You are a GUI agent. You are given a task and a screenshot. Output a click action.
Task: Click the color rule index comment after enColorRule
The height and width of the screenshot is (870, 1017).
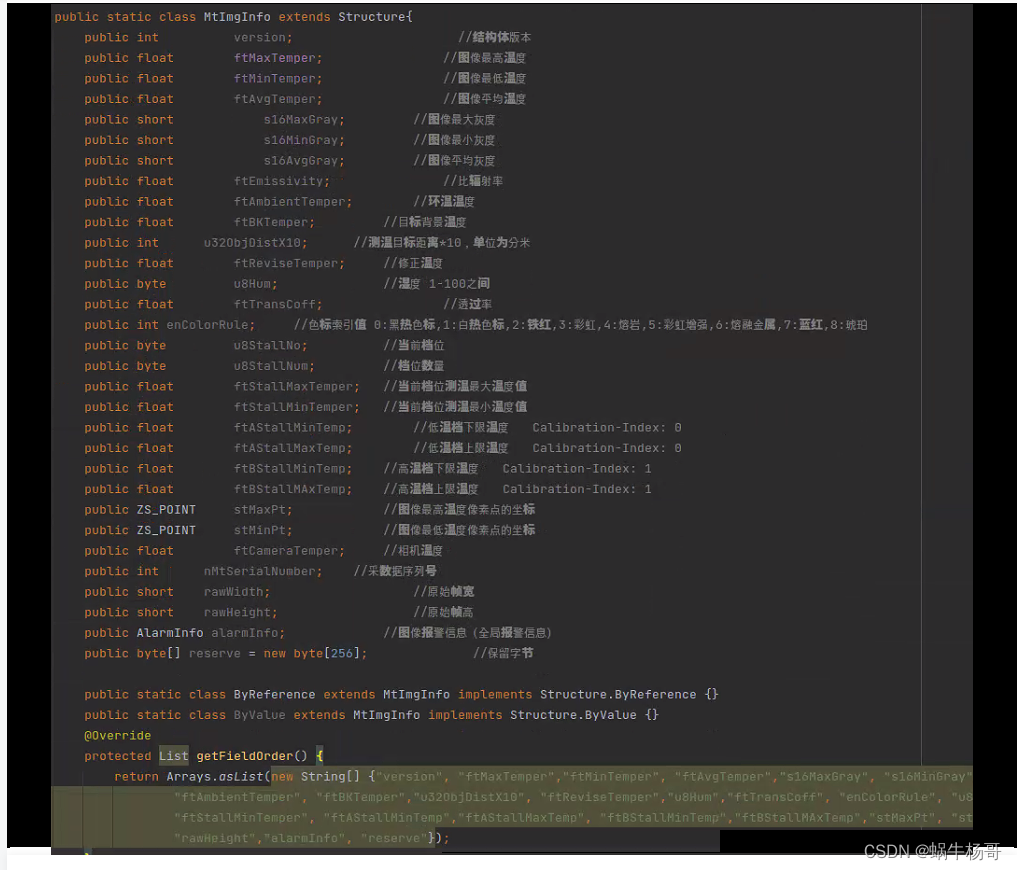click(580, 325)
